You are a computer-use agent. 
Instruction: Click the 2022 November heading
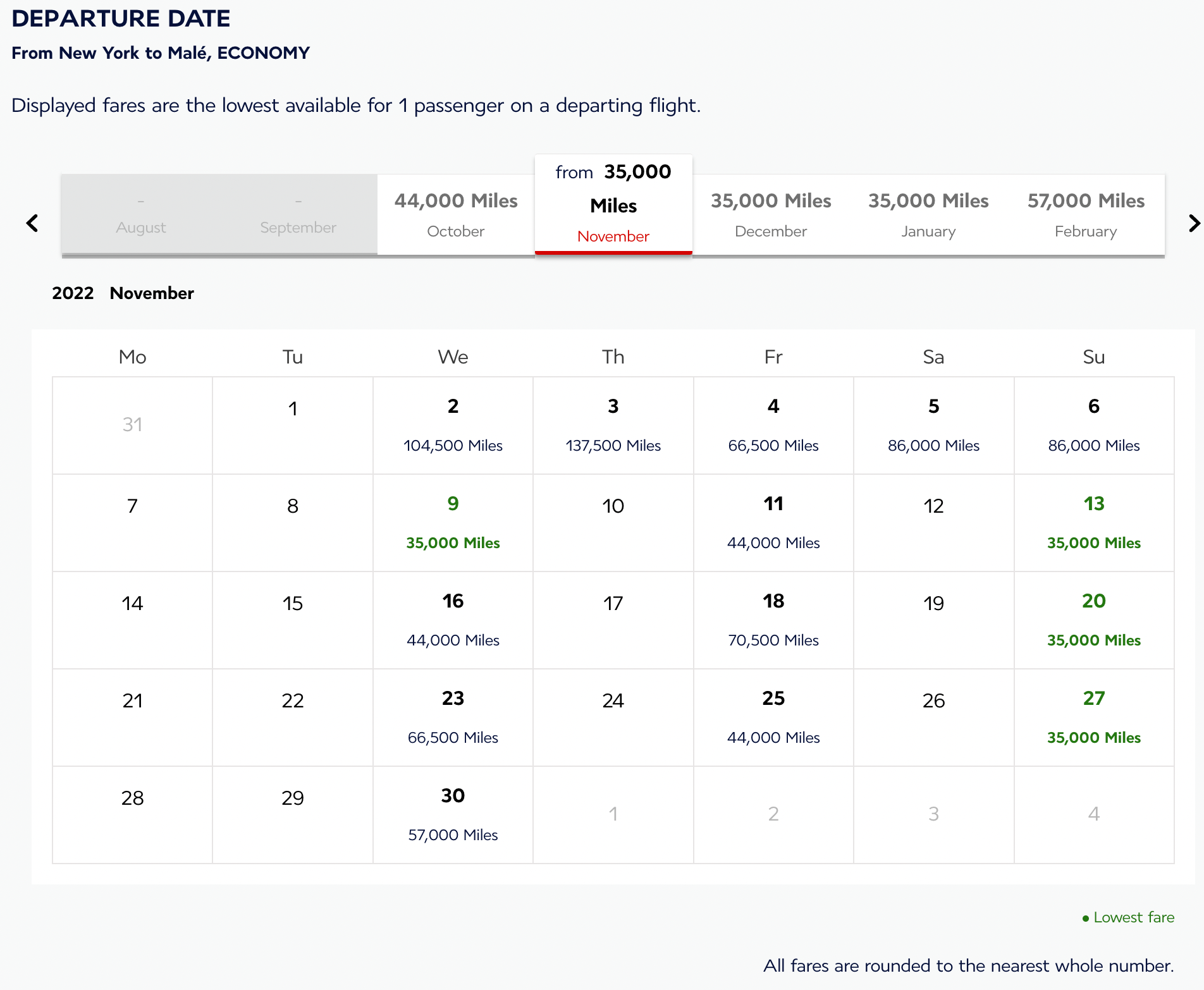pyautogui.click(x=123, y=293)
